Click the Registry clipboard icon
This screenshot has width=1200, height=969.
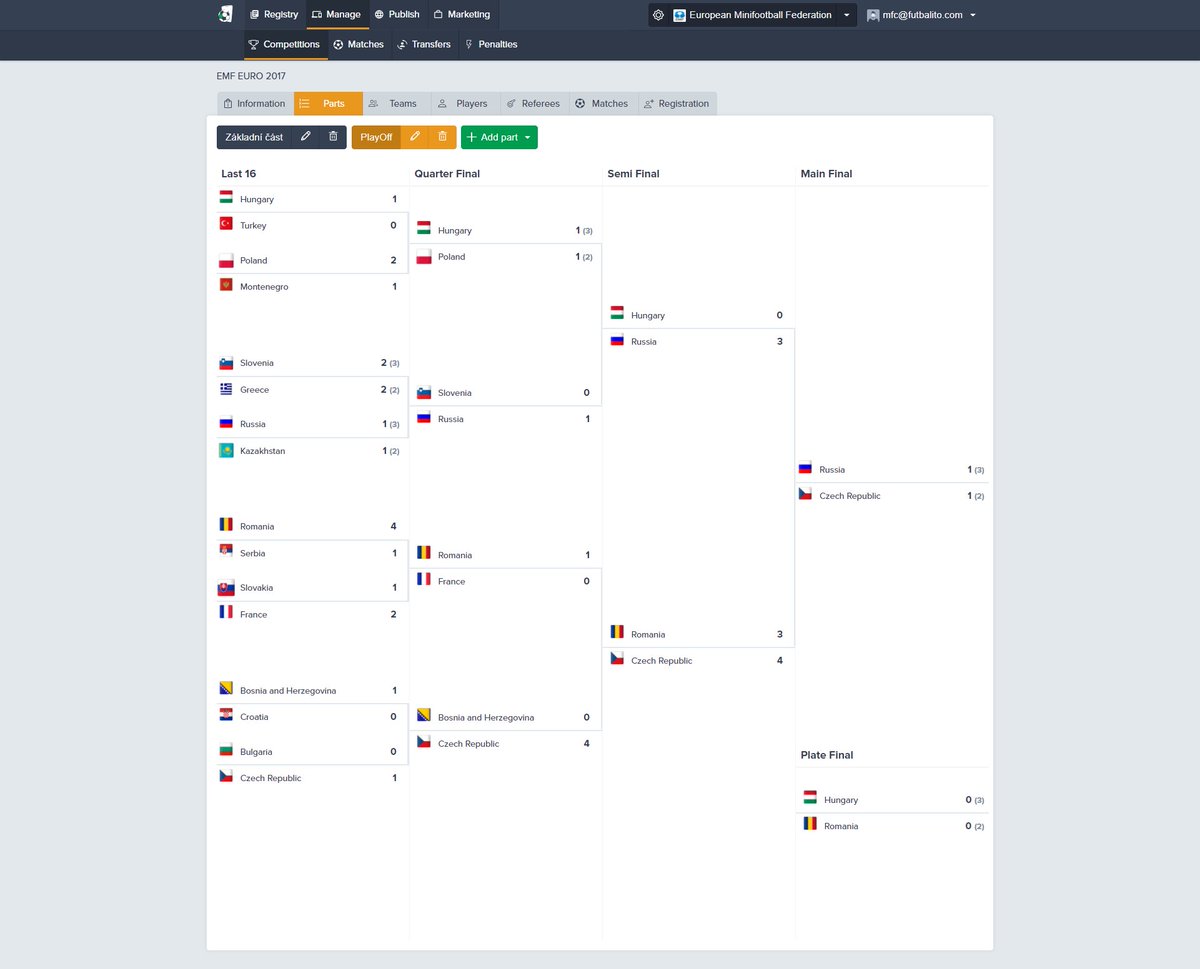point(255,14)
